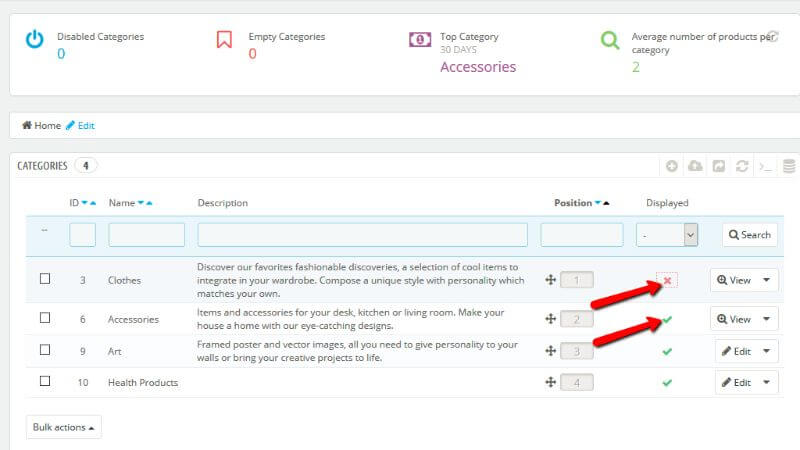Screen dimensions: 800x450
Task: Show SQL query terminal icon
Action: (765, 166)
